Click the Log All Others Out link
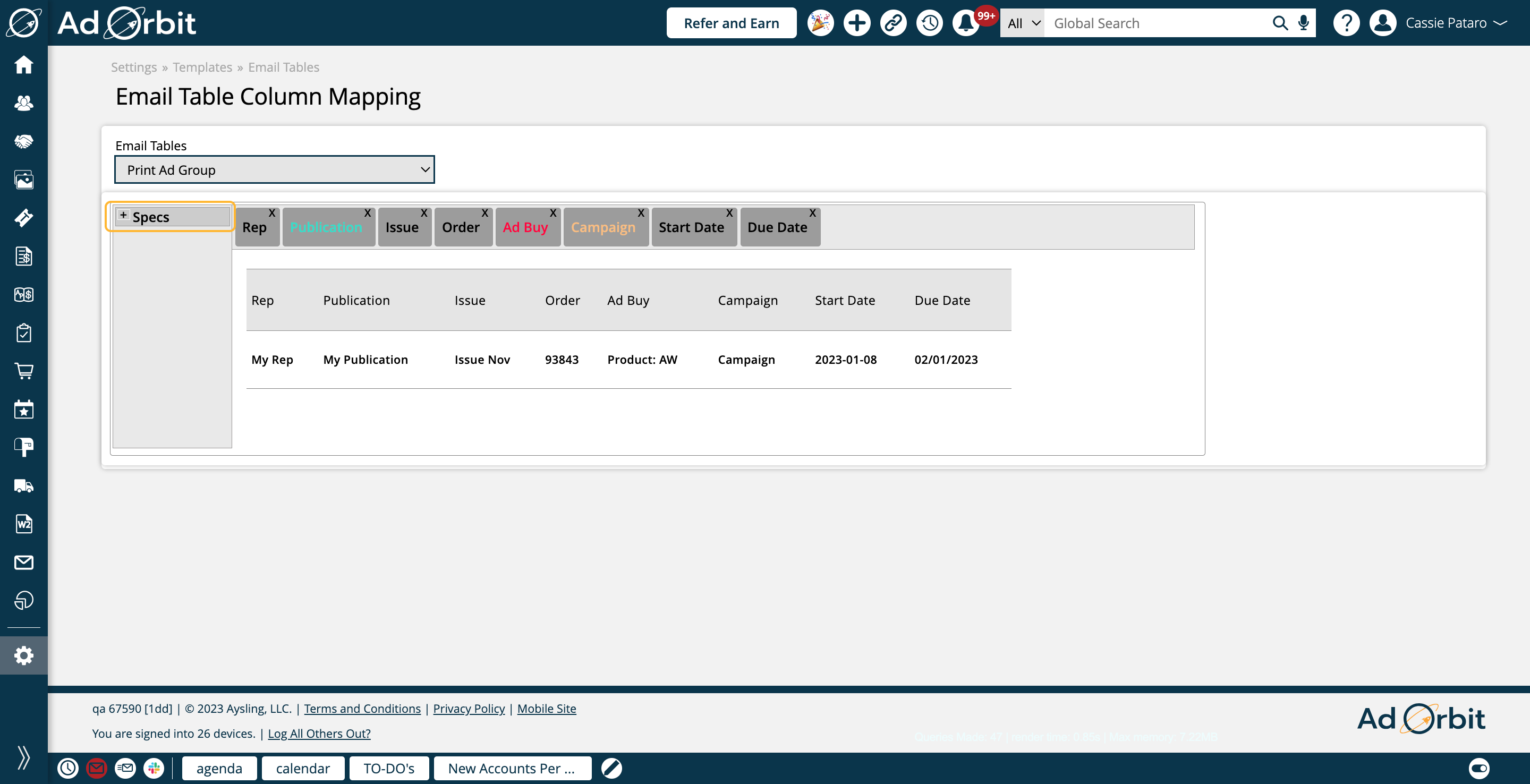The image size is (1530, 784). (319, 734)
